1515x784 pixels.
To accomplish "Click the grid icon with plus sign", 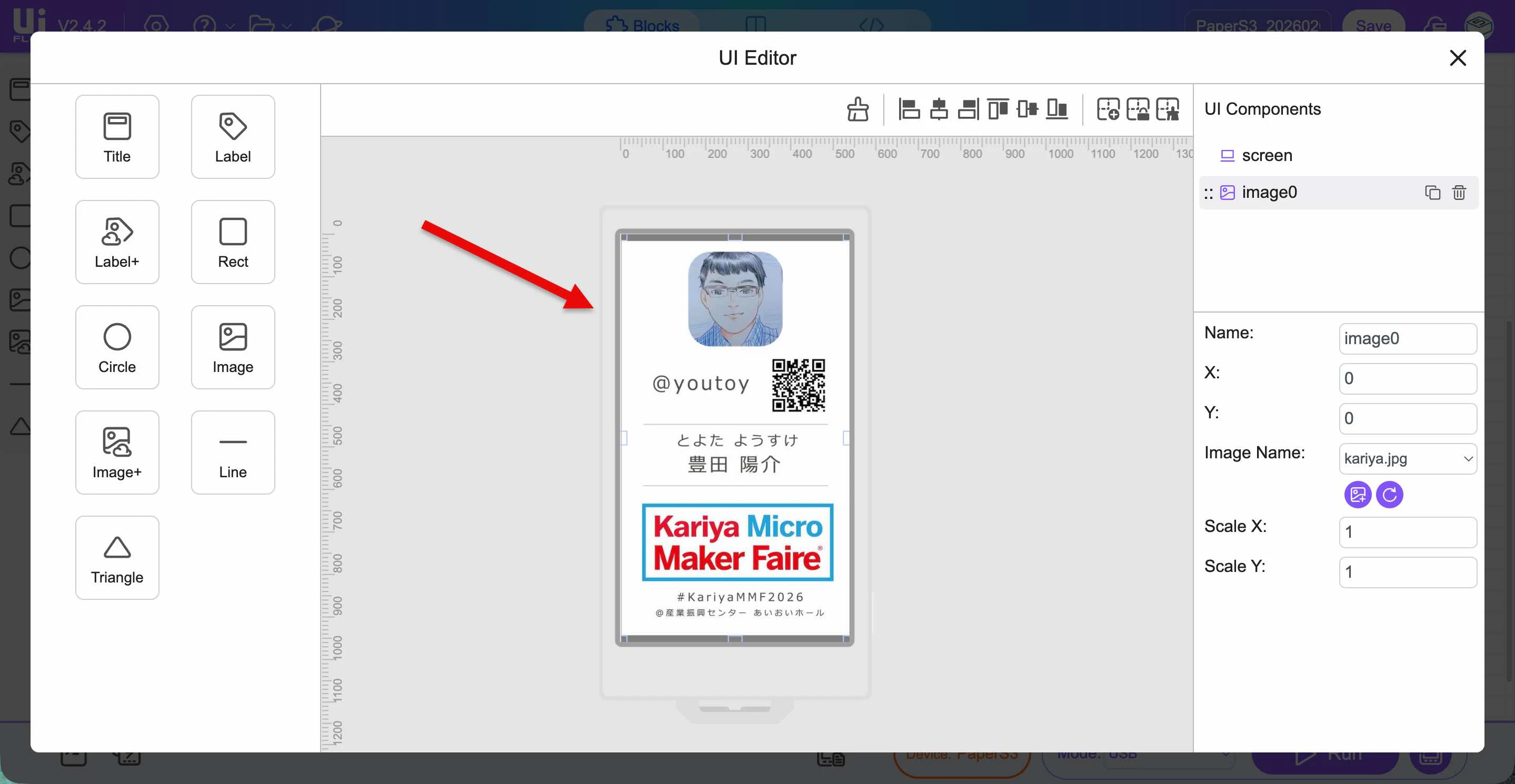I will point(1108,109).
